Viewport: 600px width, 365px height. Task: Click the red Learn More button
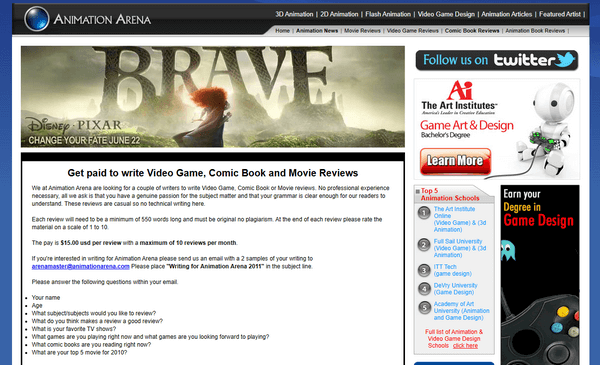click(455, 161)
